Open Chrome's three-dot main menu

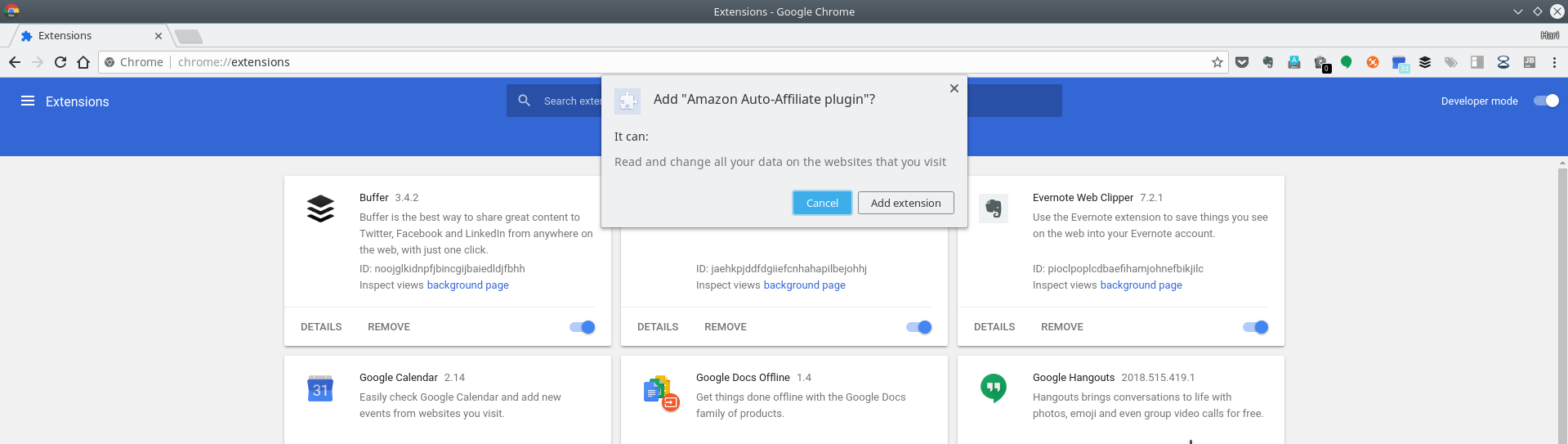coord(1554,62)
